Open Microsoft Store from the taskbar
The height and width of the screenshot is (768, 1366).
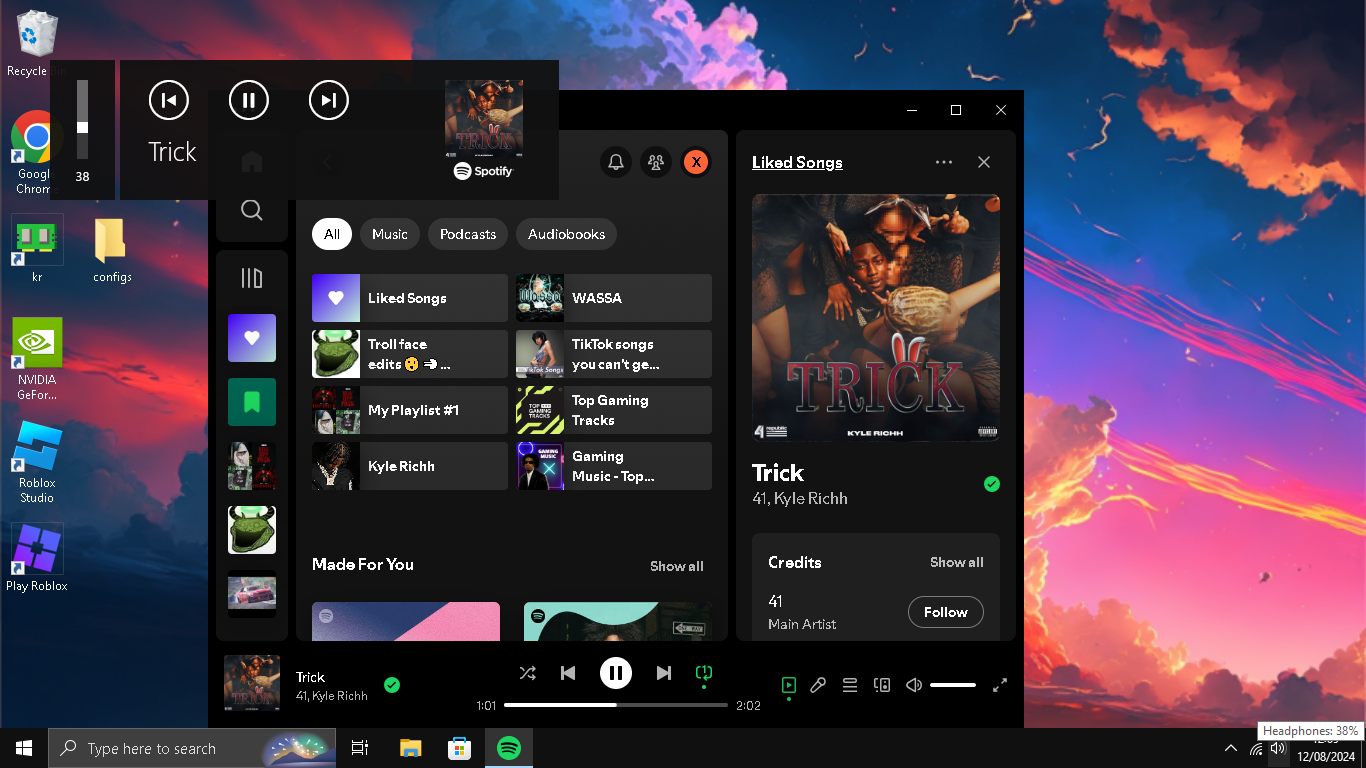(x=459, y=748)
